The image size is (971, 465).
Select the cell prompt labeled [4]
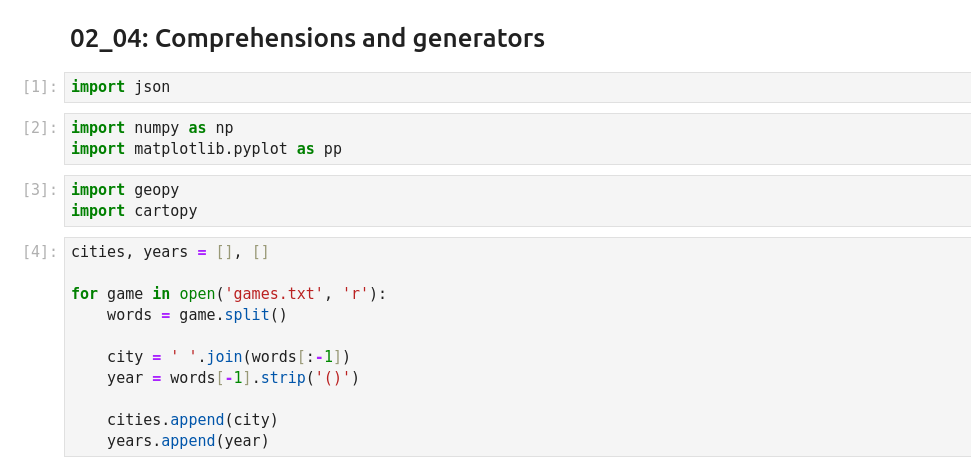[x=40, y=252]
